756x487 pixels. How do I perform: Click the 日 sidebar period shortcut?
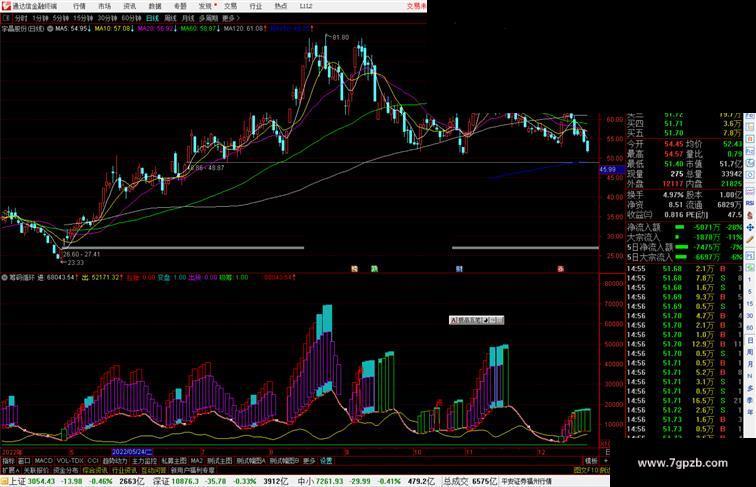click(750, 340)
